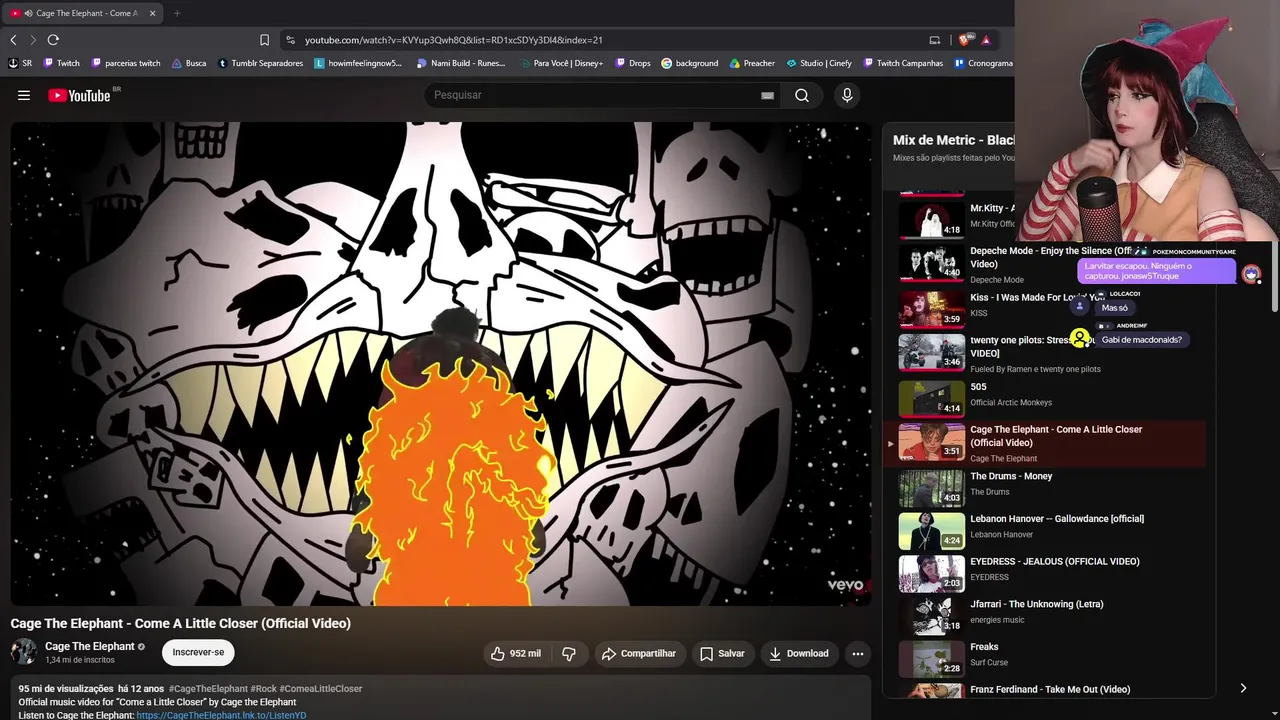The image size is (1280, 720).
Task: Open the howimfeelingnow5 bookmark
Action: pyautogui.click(x=358, y=63)
